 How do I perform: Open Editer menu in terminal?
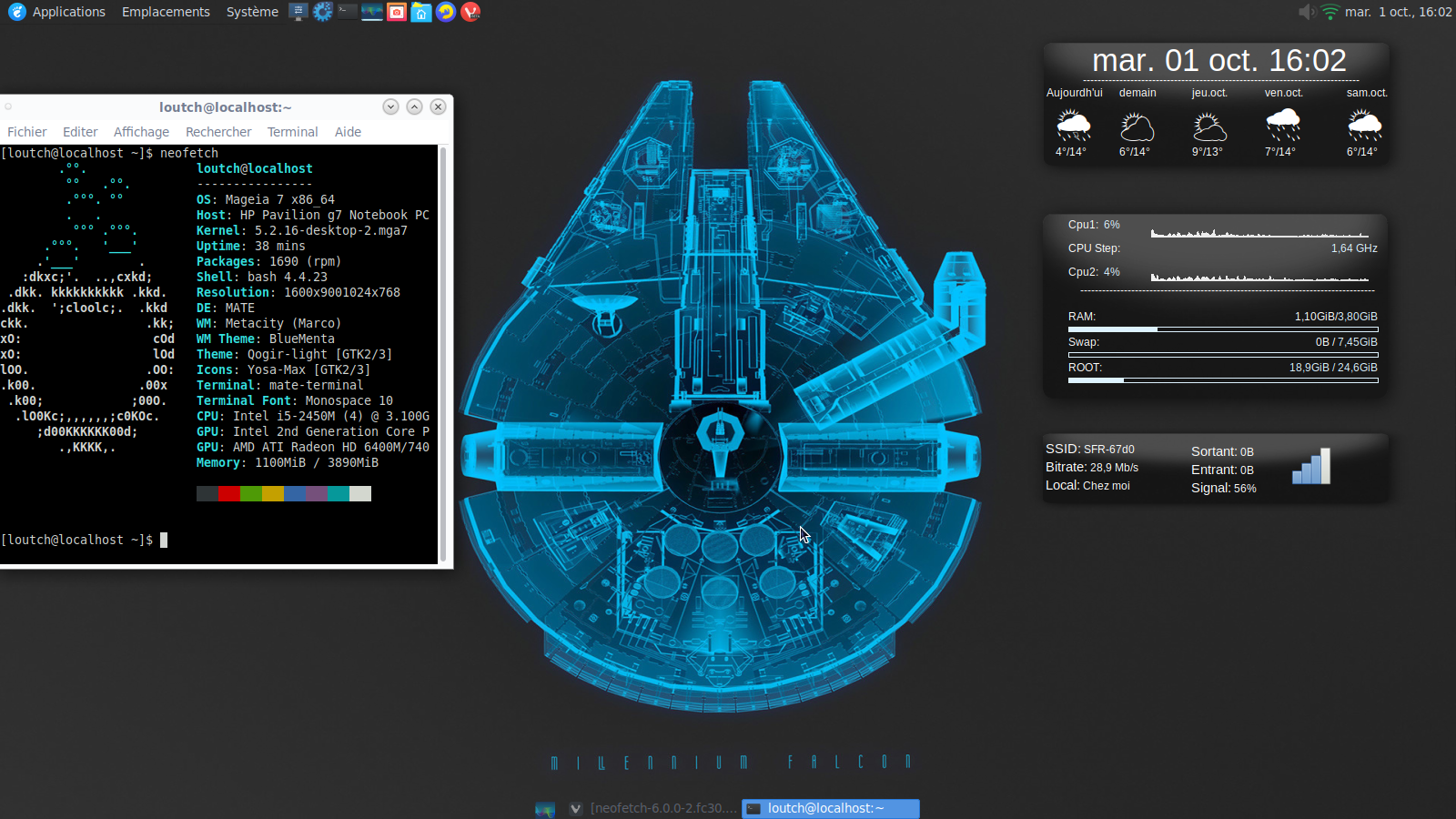pos(80,132)
